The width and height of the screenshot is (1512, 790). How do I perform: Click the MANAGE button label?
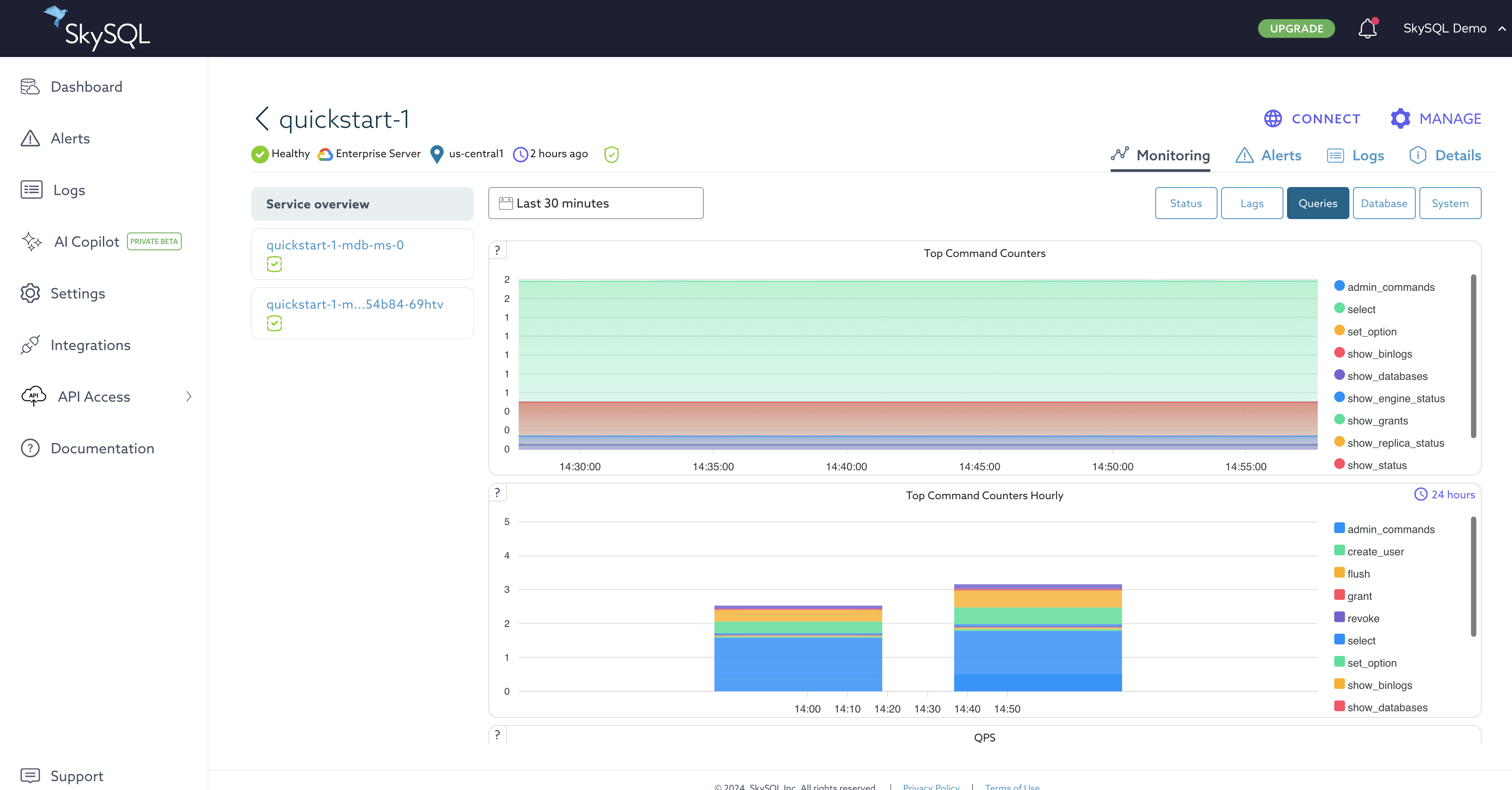click(x=1451, y=118)
